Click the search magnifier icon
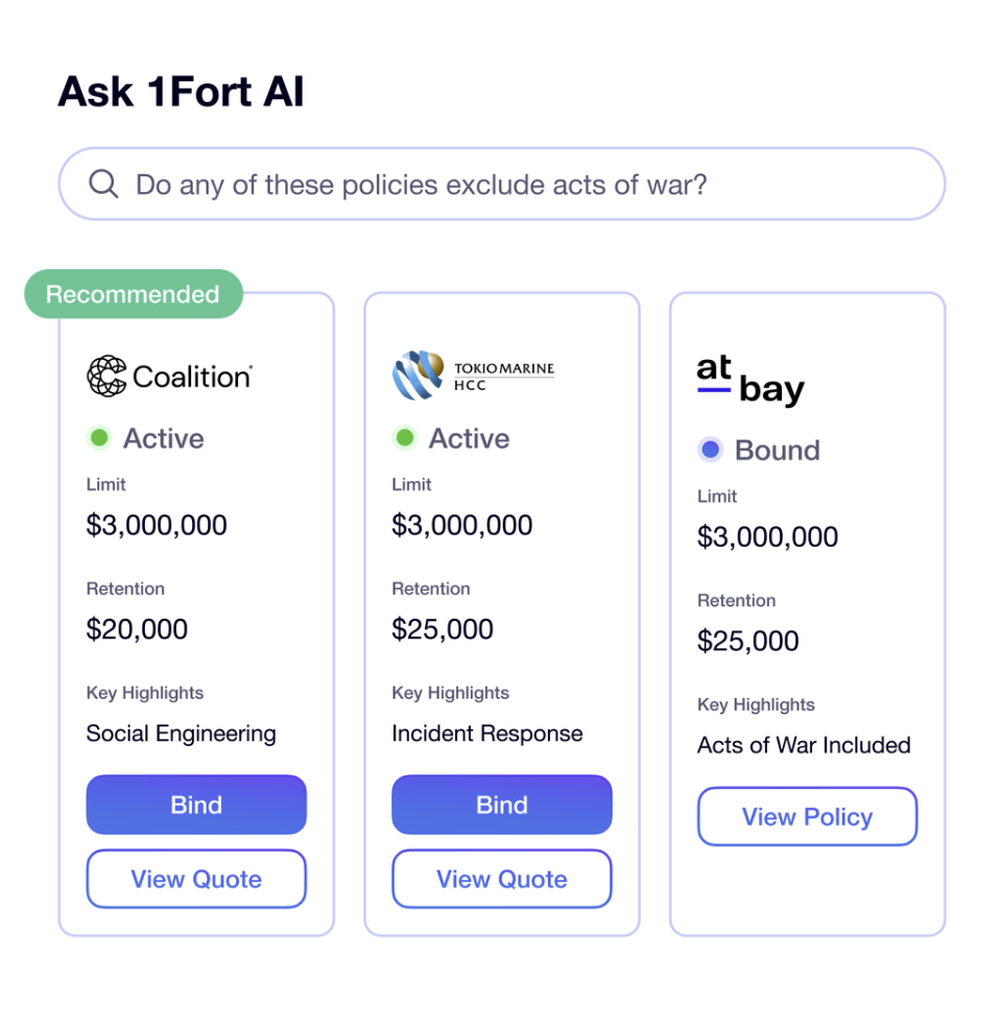1000x1033 pixels. pos(103,184)
